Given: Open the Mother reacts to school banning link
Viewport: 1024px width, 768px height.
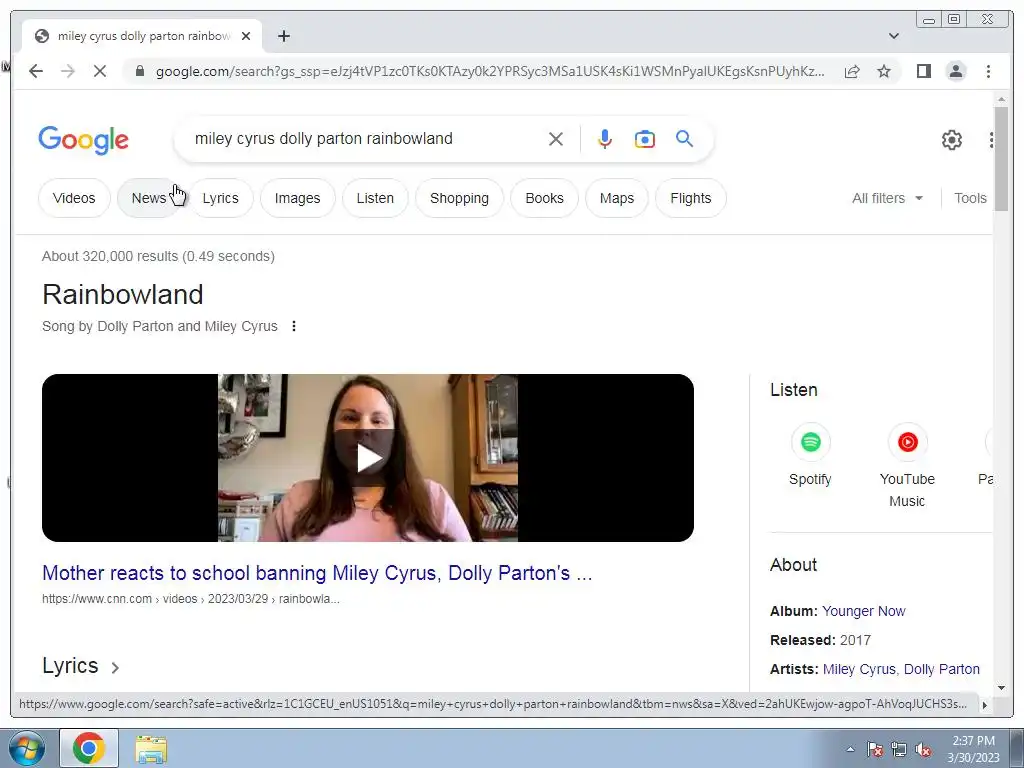Looking at the screenshot, I should click(x=317, y=573).
